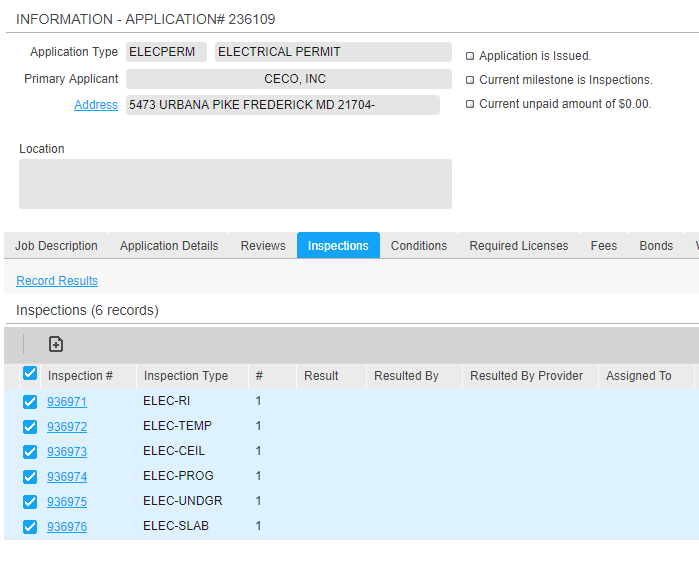This screenshot has width=699, height=569.
Task: Toggle the select-all checkbox in table header
Action: (30, 373)
